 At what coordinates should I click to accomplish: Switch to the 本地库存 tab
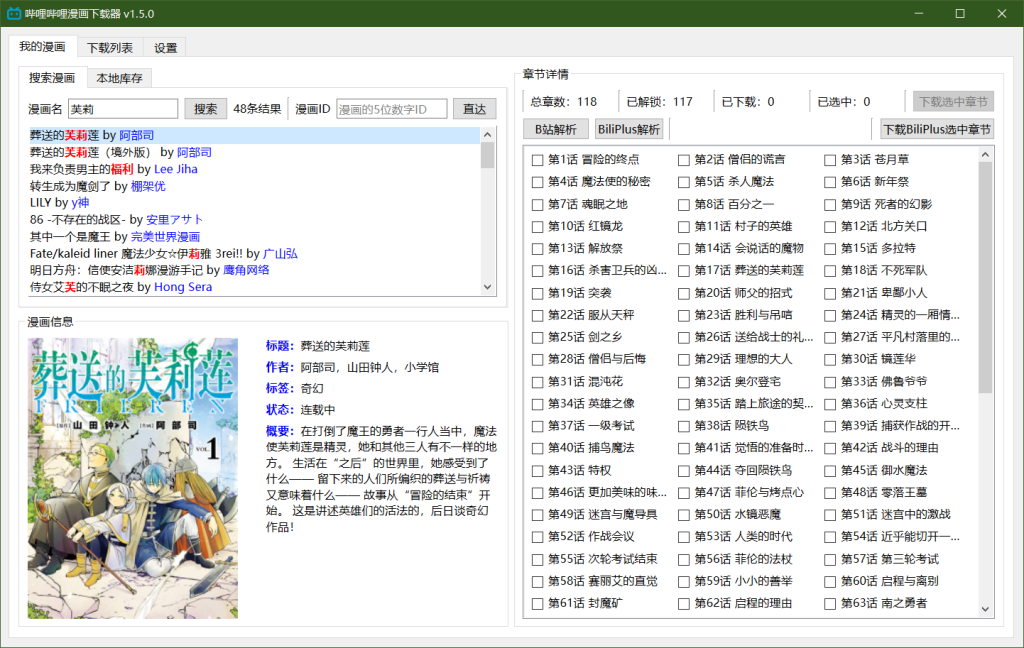coord(119,77)
